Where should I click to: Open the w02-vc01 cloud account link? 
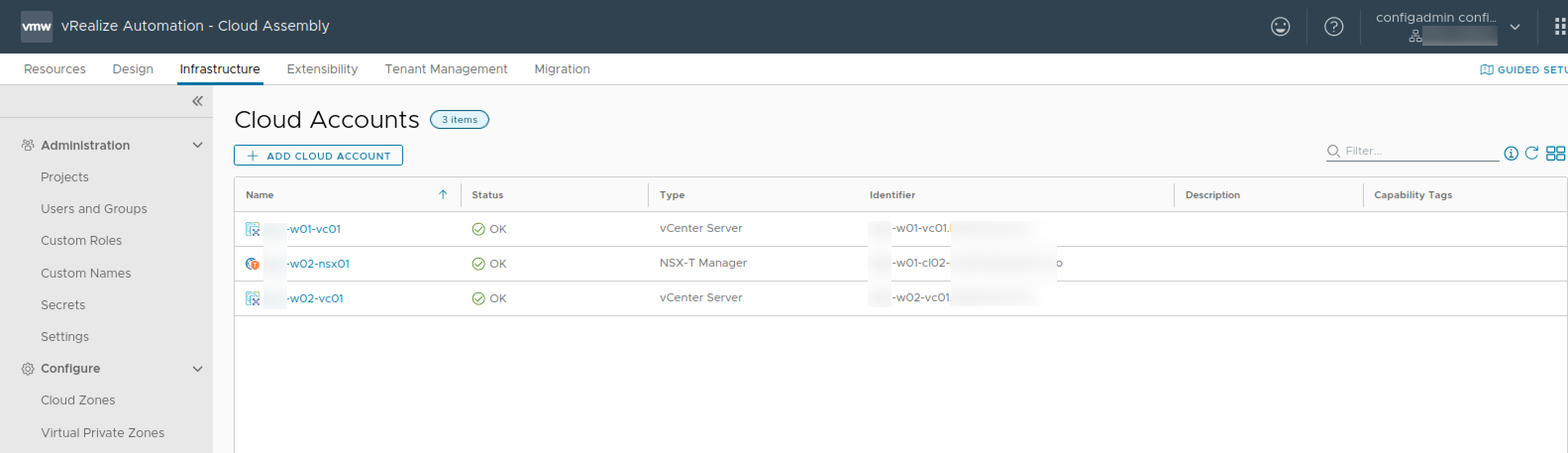click(x=314, y=298)
